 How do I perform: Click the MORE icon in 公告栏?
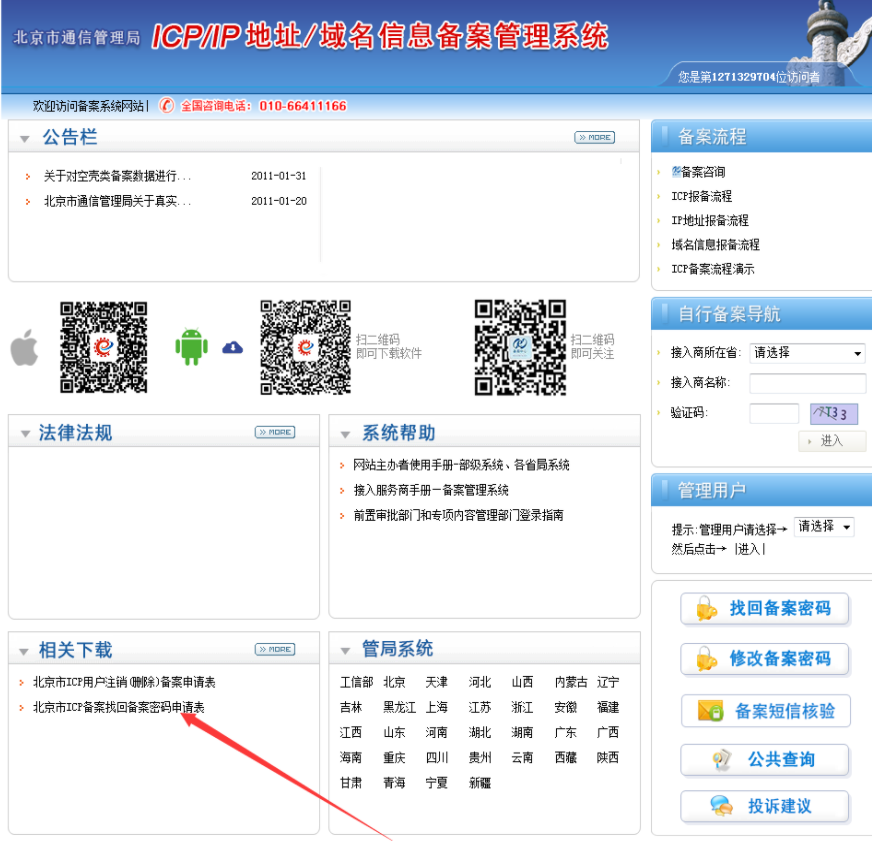coord(594,137)
